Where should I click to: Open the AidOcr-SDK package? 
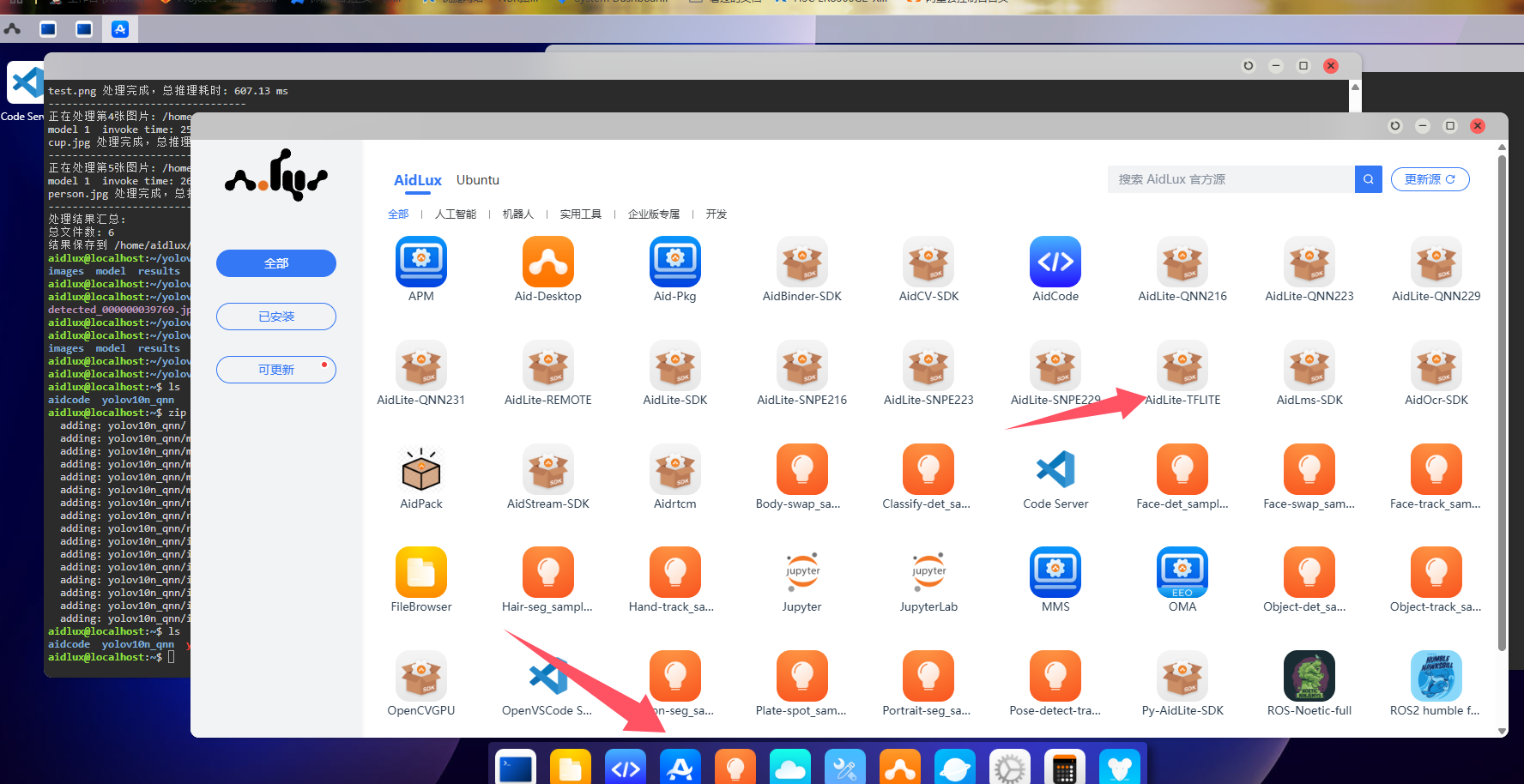(x=1436, y=365)
